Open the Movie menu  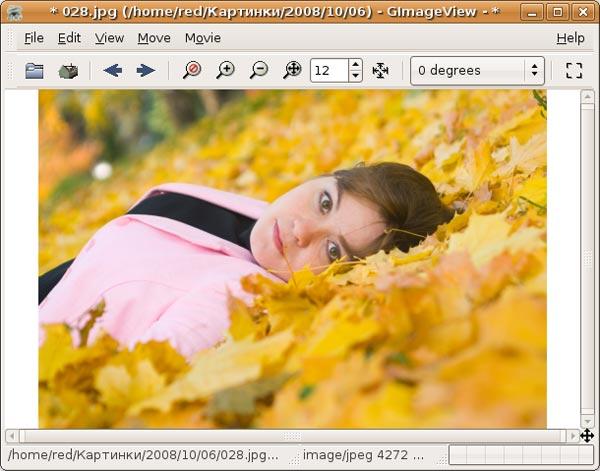(x=203, y=38)
